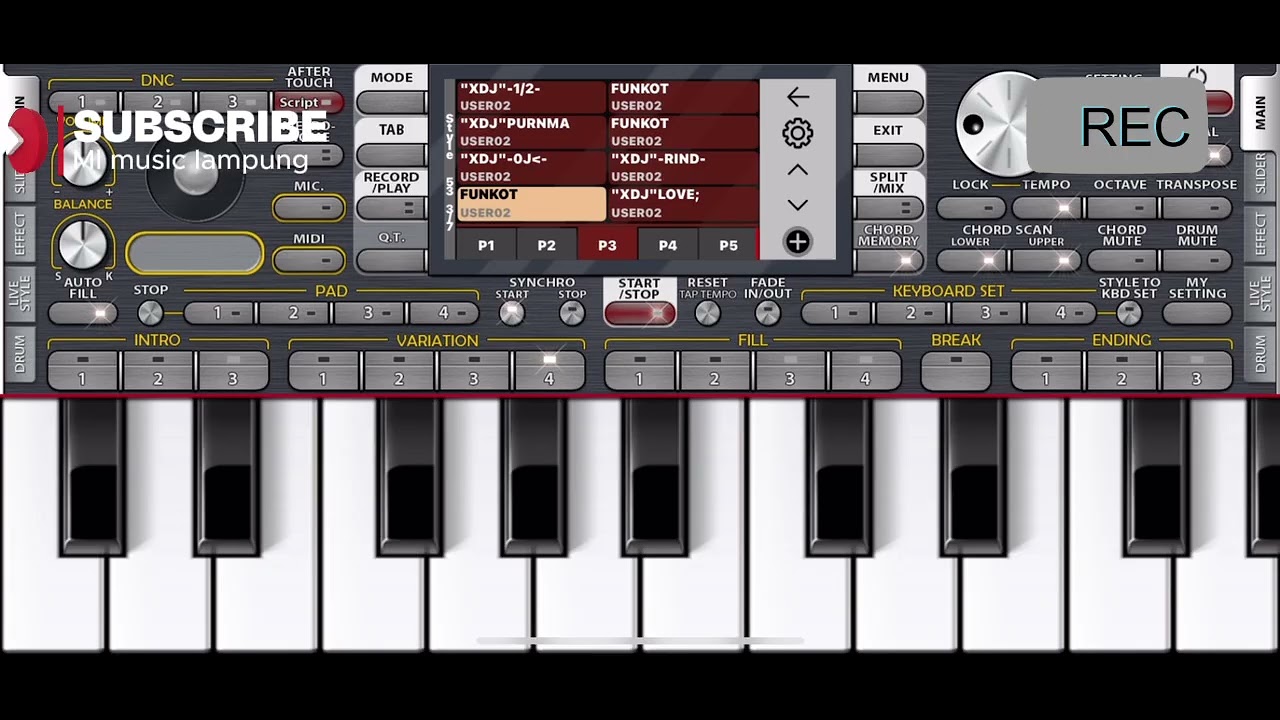Hit the START/STOP button
This screenshot has width=1280, height=720.
pyautogui.click(x=639, y=314)
